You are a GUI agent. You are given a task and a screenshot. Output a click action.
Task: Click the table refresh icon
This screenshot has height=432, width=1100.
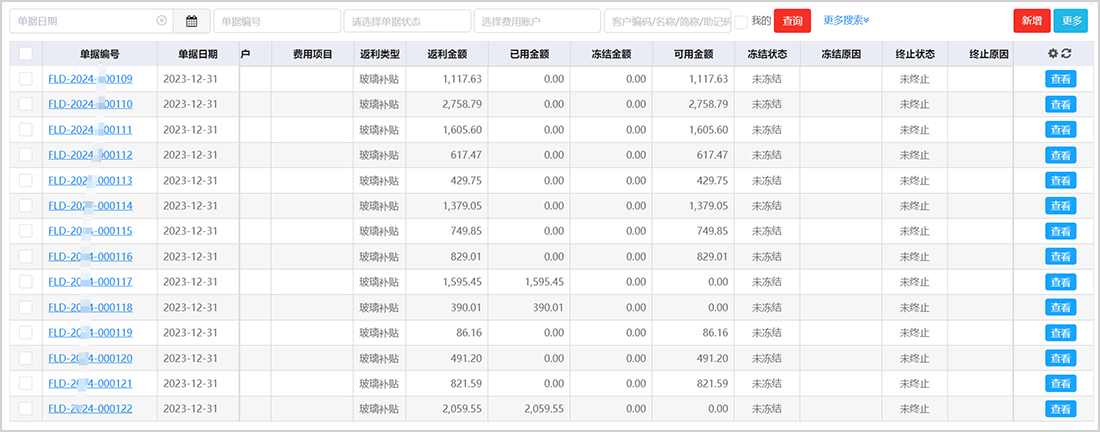[x=1066, y=54]
